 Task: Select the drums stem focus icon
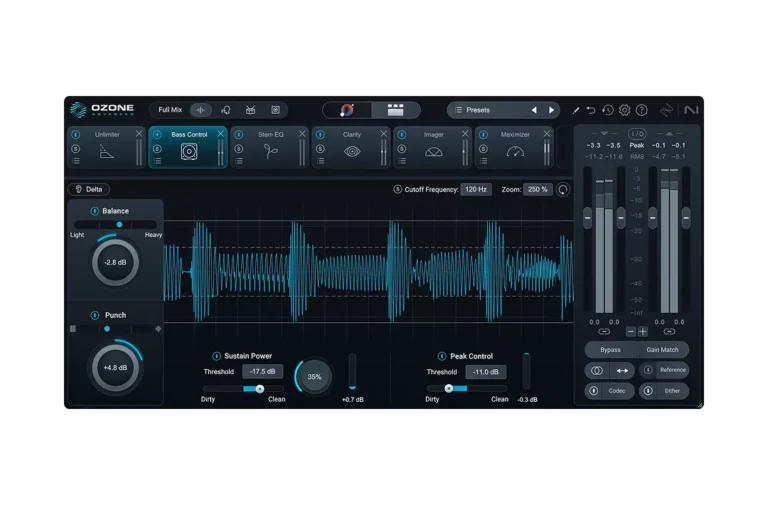(x=250, y=110)
